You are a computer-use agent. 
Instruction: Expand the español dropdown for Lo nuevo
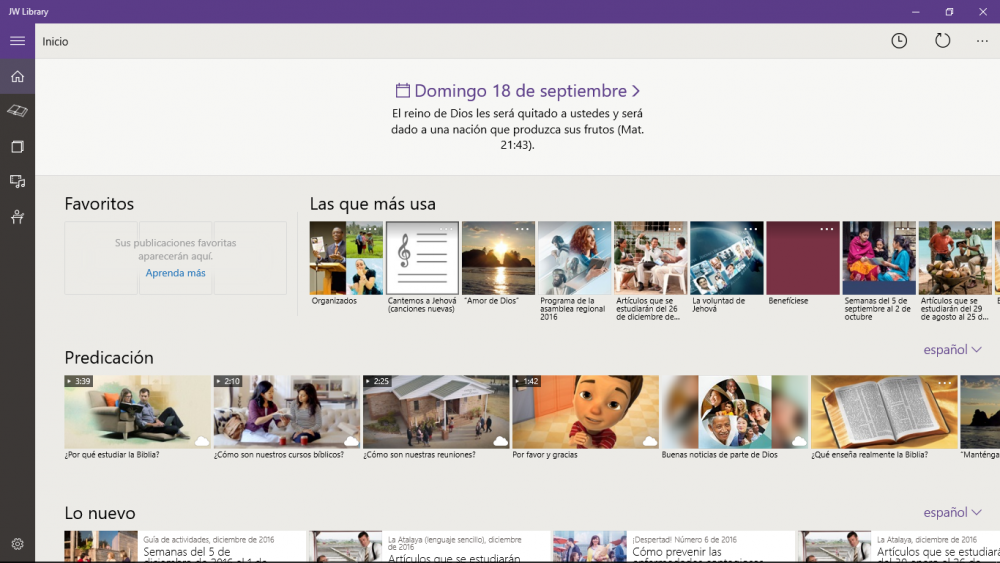(x=952, y=513)
